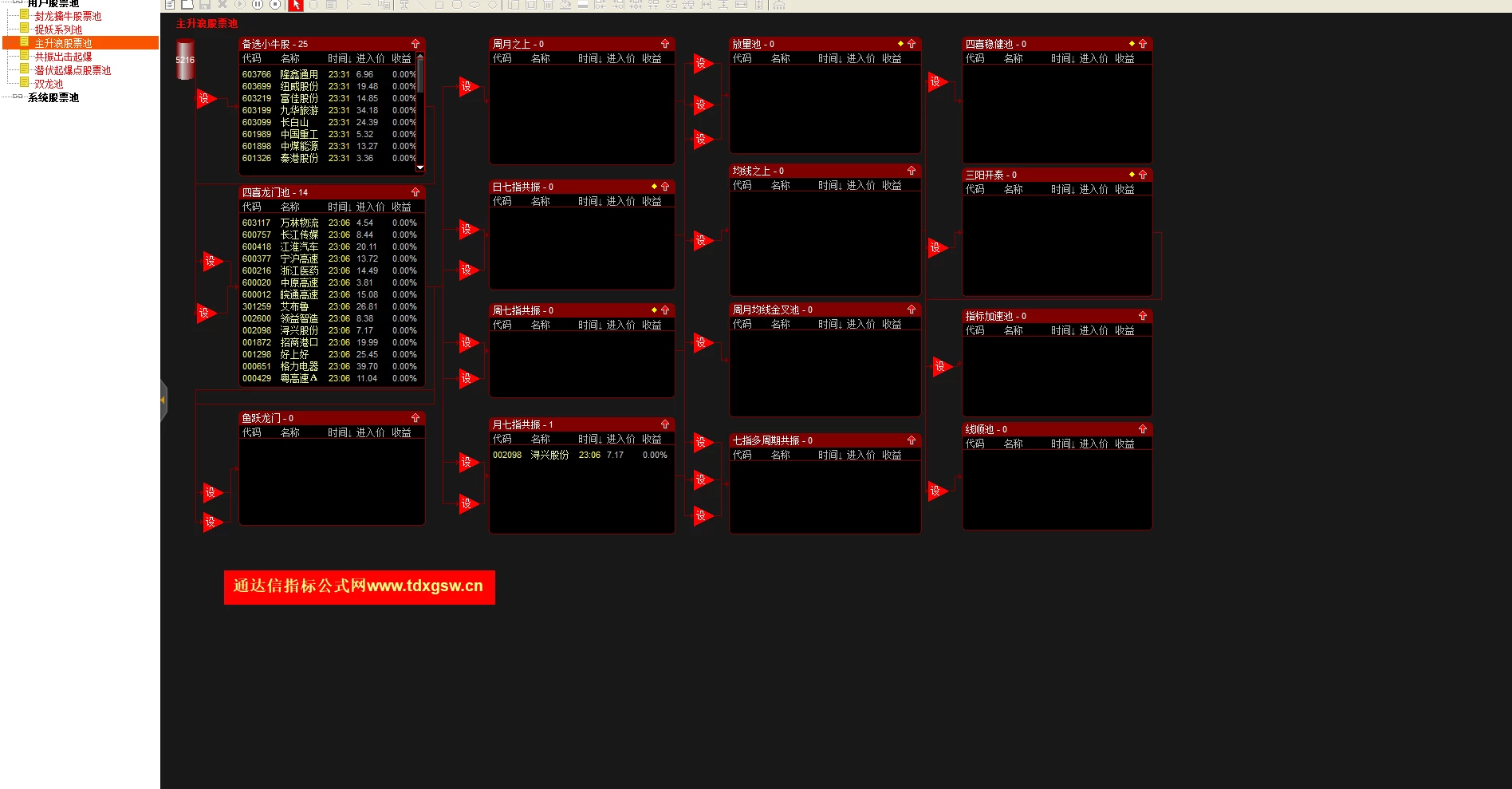Viewport: 1512px width, 789px height.
Task: Open the 设 filter node feeding 周月之上
Action: 468,86
